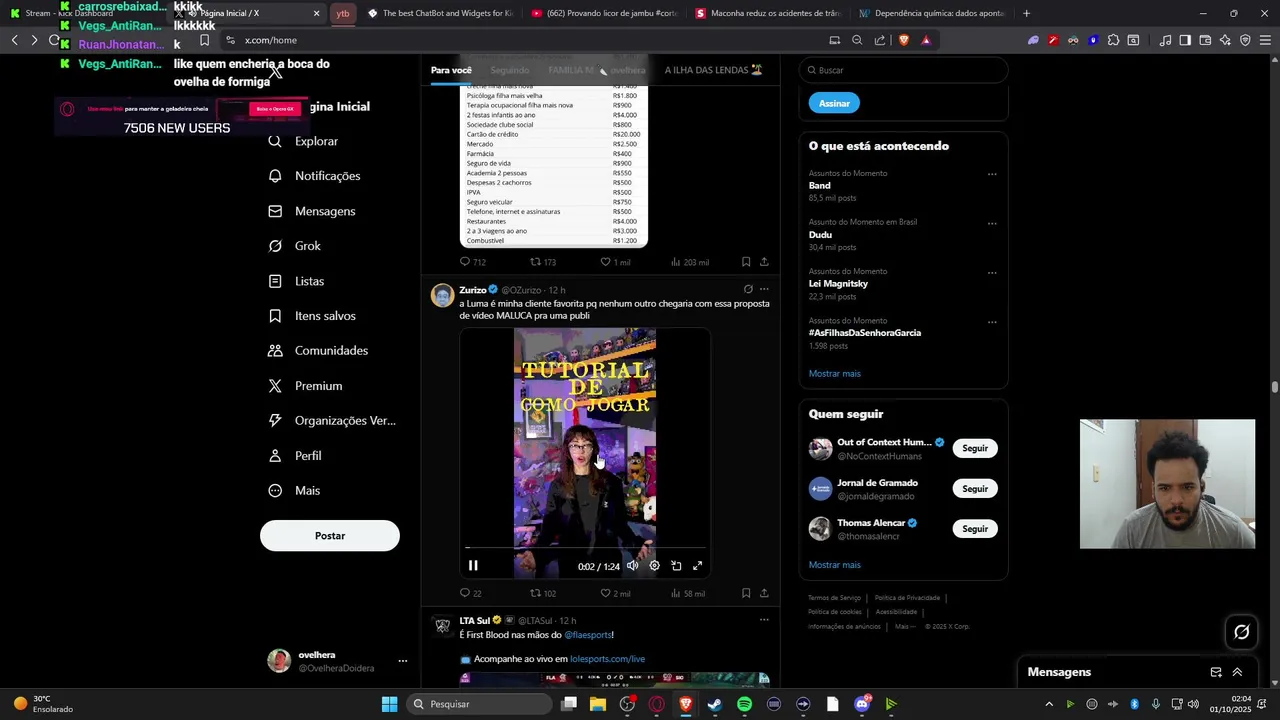
Task: Open Organizações Verificadas in the sidebar
Action: point(332,421)
